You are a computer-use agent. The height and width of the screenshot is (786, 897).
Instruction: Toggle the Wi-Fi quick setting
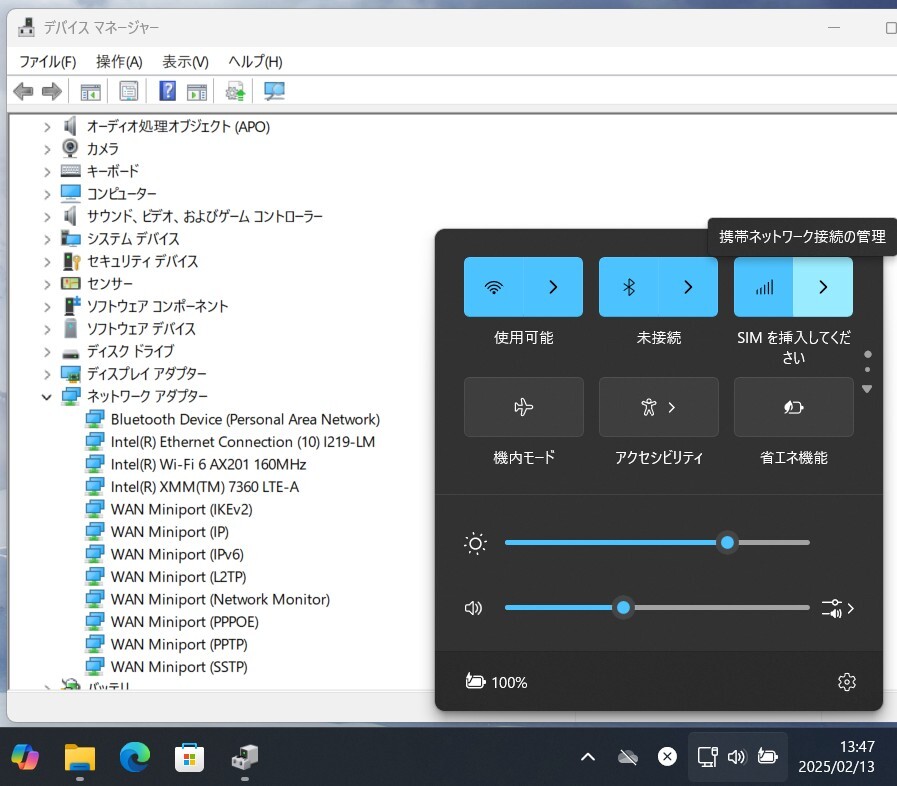(494, 287)
